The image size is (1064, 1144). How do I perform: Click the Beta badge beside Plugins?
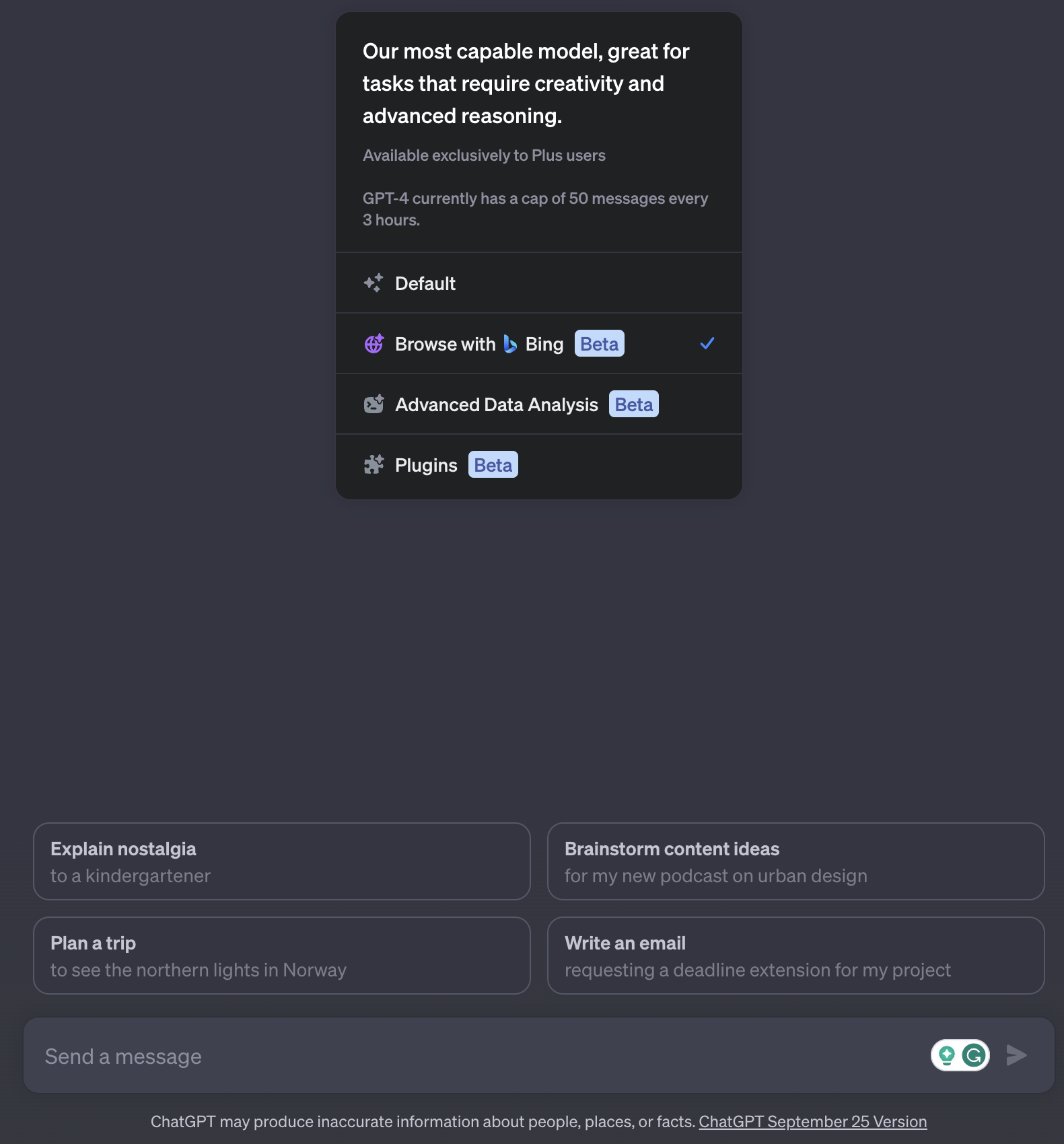493,465
